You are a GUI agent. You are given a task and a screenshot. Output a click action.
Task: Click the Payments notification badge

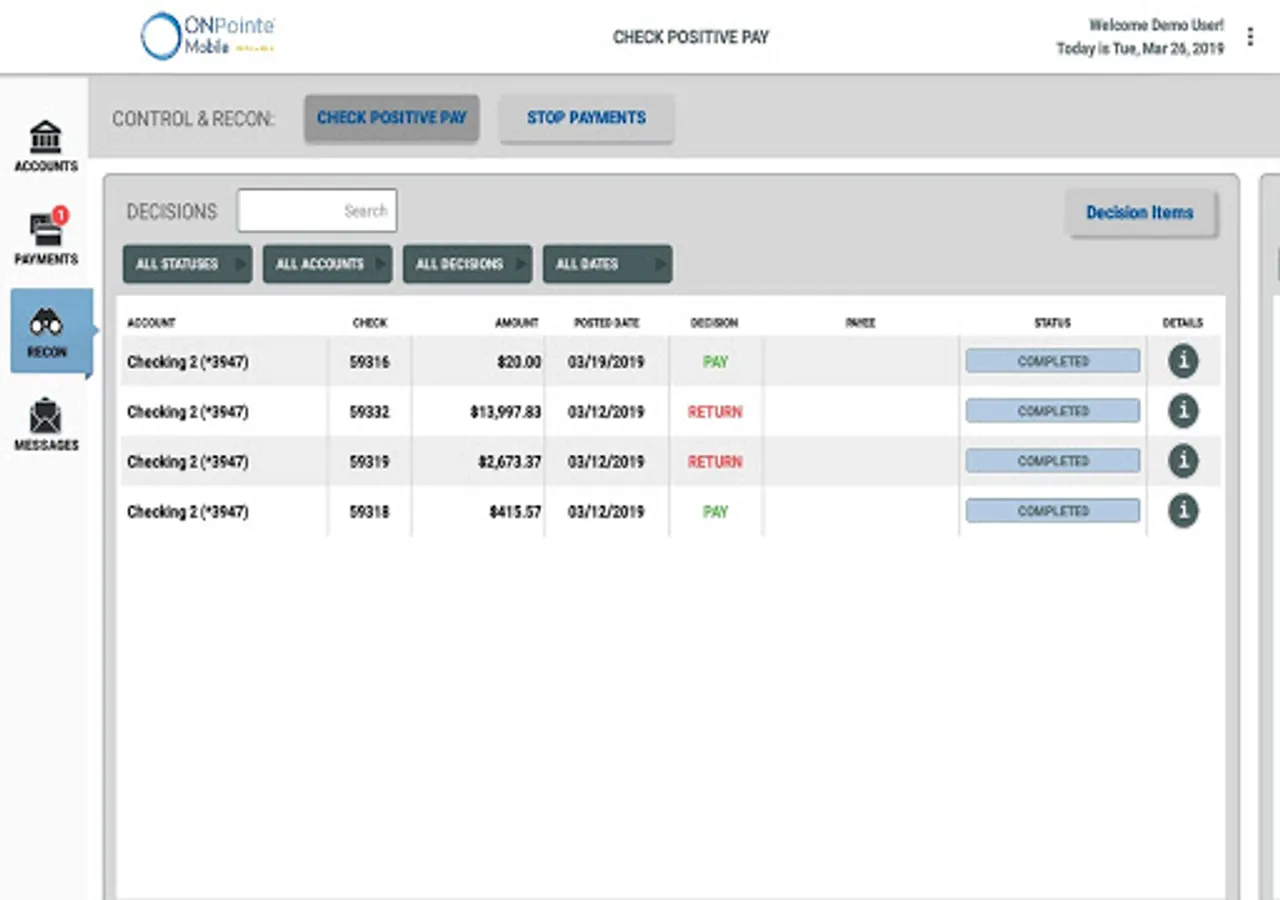pos(60,215)
